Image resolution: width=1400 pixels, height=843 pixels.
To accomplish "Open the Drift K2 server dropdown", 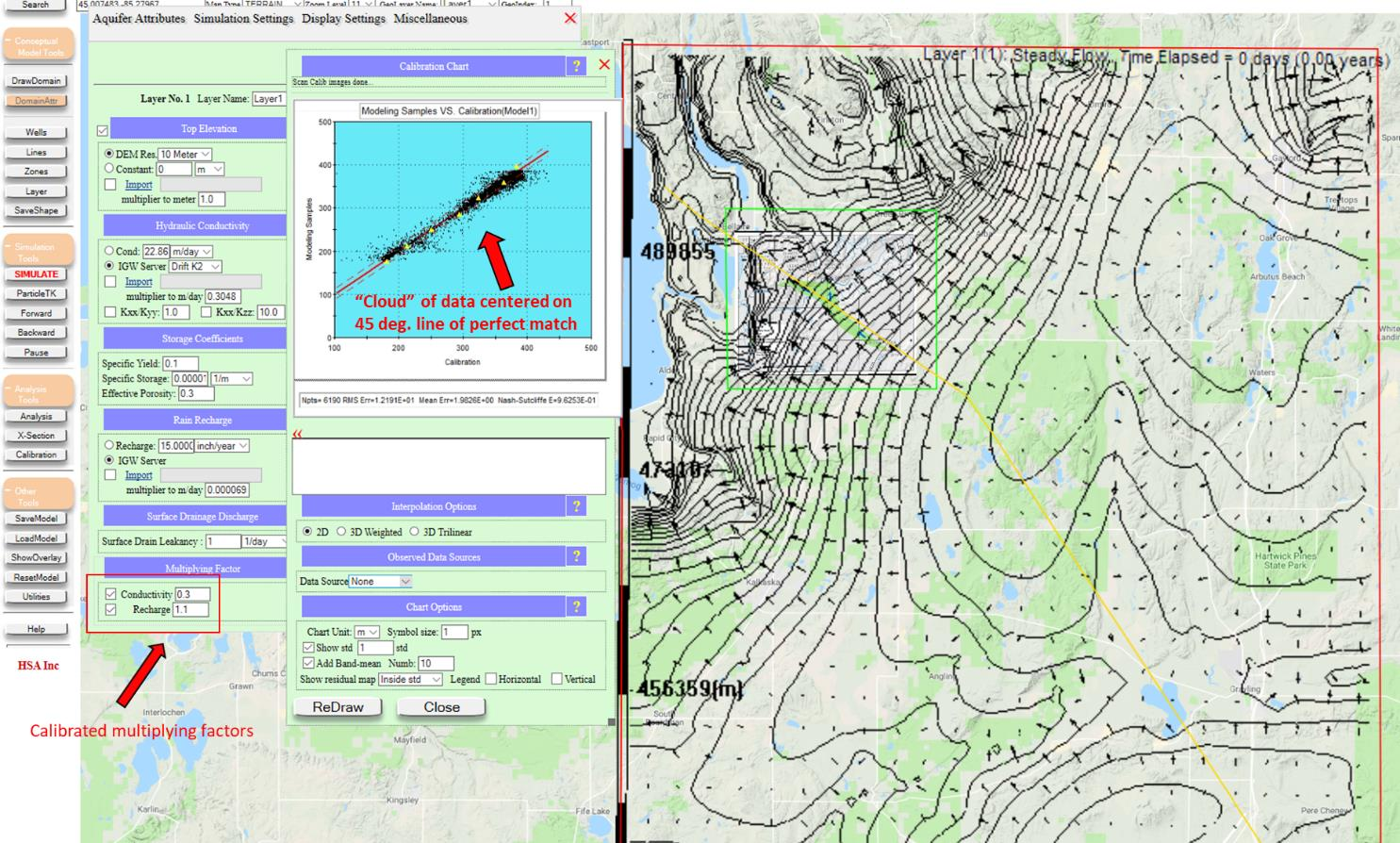I will click(x=195, y=267).
